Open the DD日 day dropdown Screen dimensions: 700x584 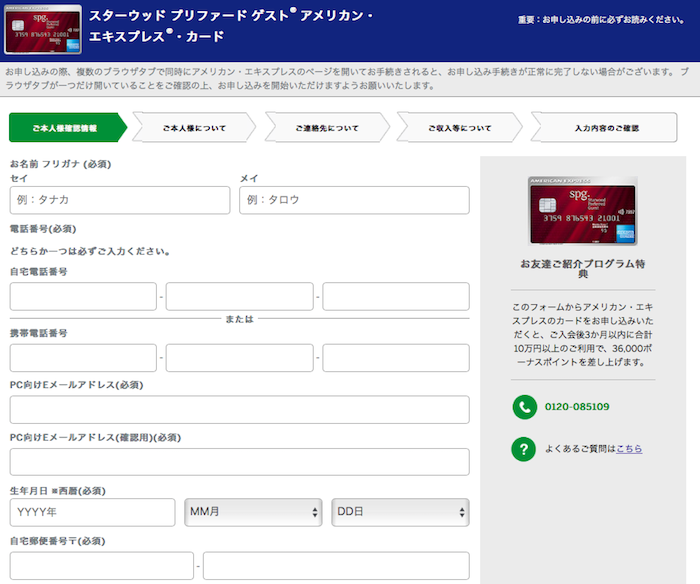click(400, 512)
